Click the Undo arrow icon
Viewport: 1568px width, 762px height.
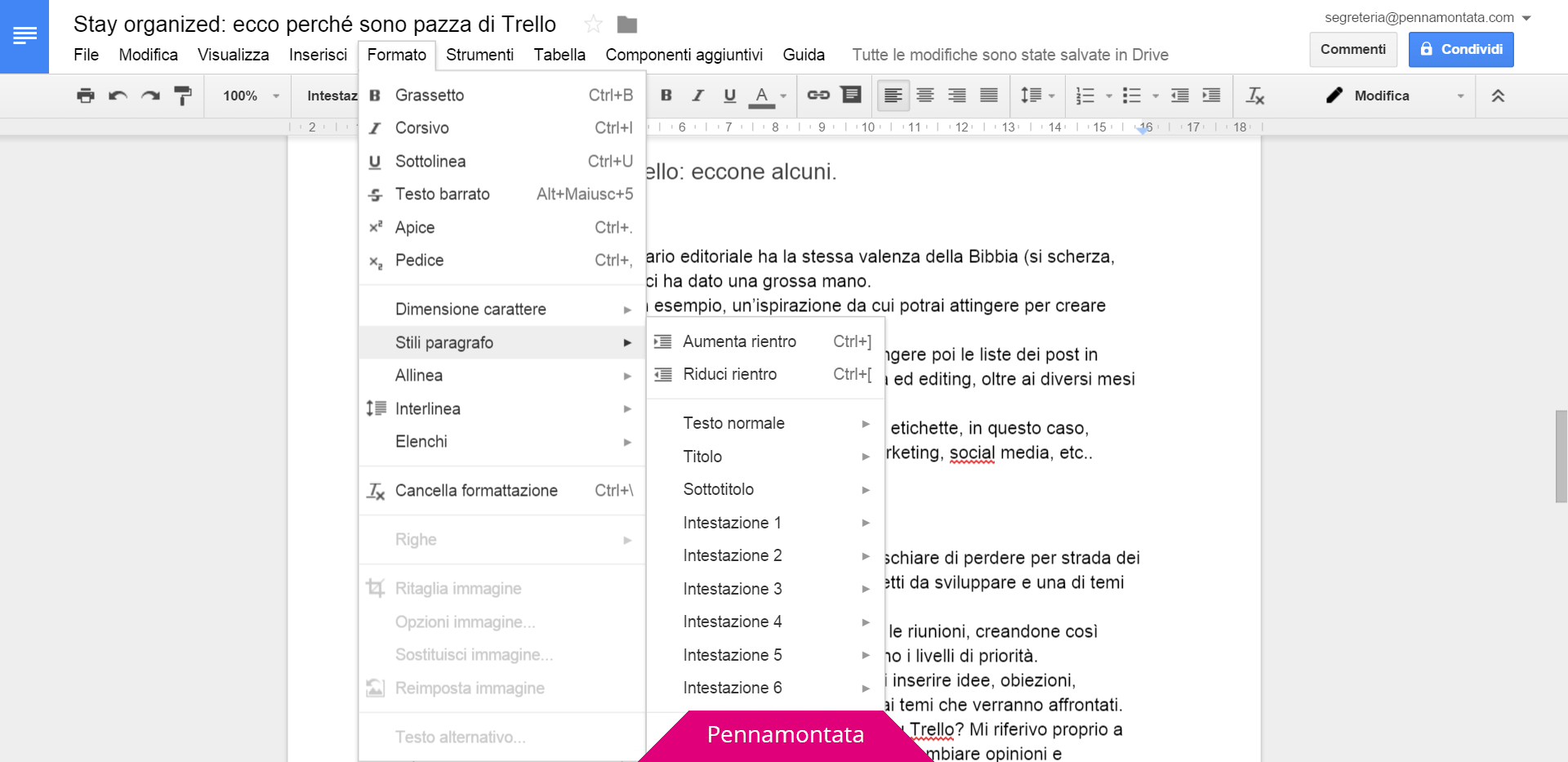point(118,96)
